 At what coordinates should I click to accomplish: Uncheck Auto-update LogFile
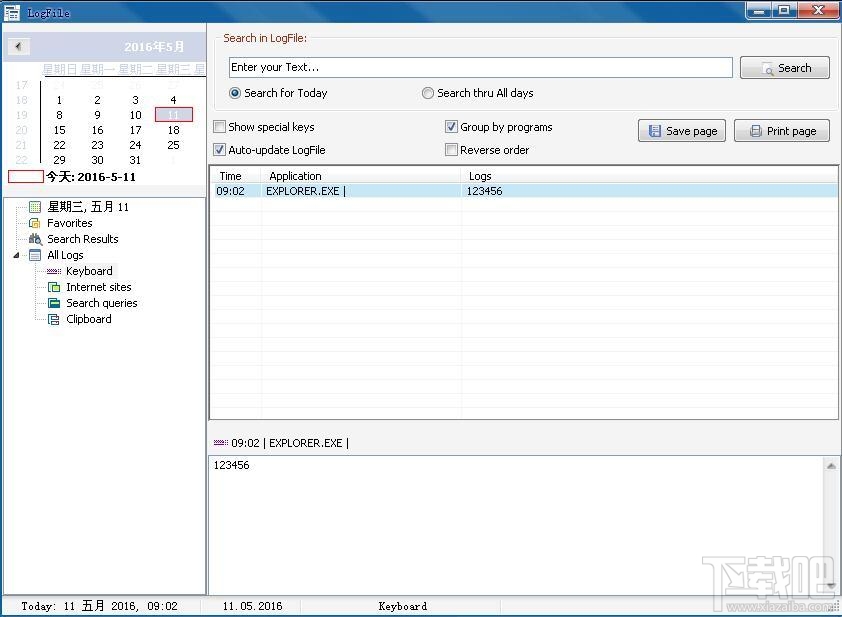pyautogui.click(x=220, y=150)
